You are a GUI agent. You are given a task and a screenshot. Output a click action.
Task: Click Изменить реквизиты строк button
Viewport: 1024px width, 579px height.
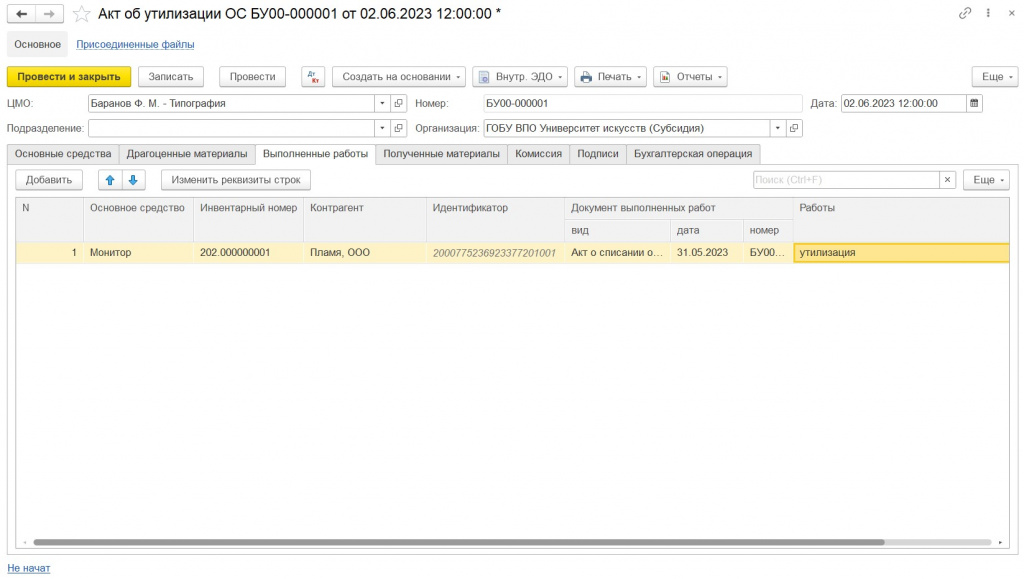[236, 180]
